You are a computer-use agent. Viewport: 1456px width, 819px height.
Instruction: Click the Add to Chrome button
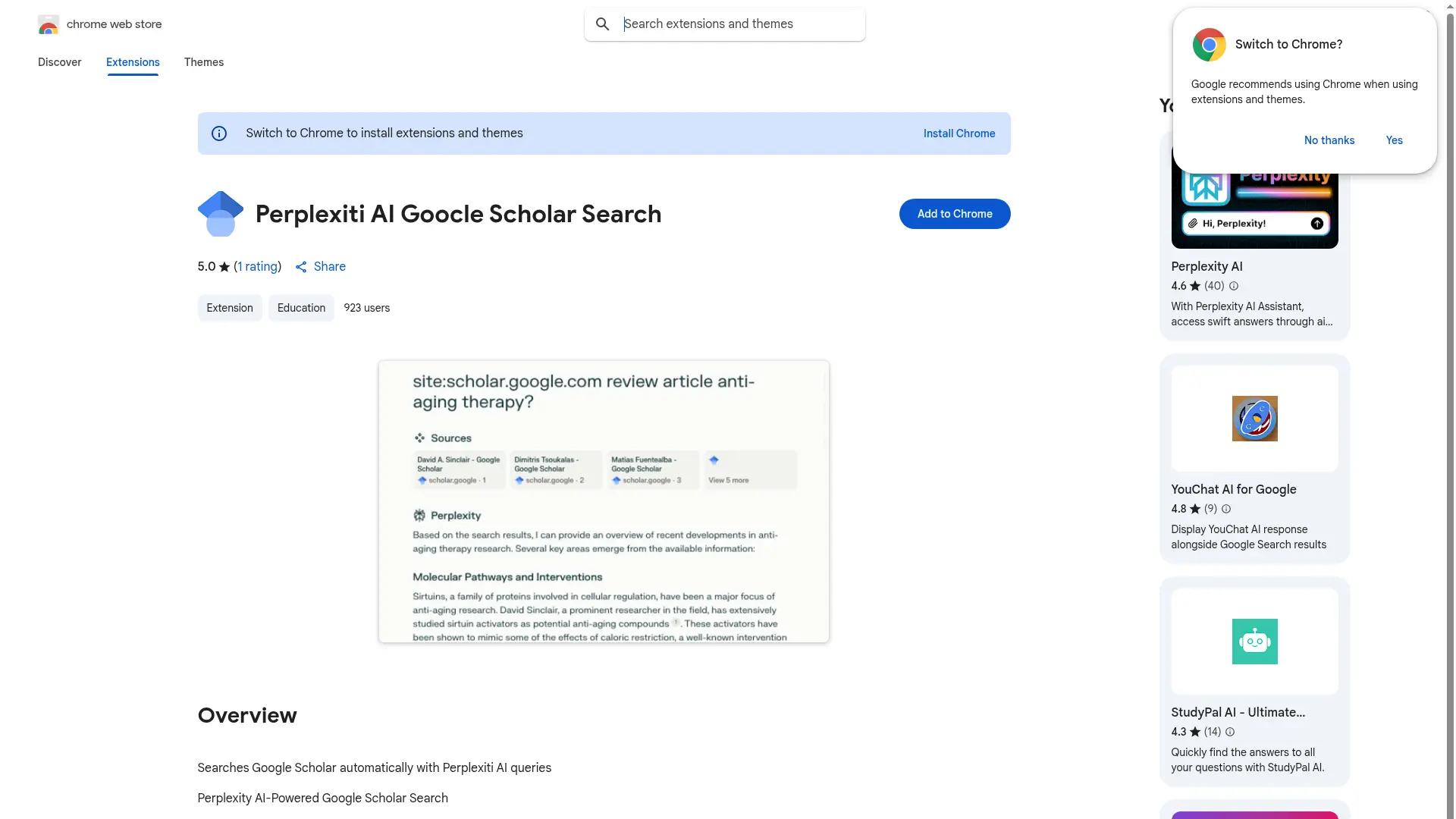point(954,214)
